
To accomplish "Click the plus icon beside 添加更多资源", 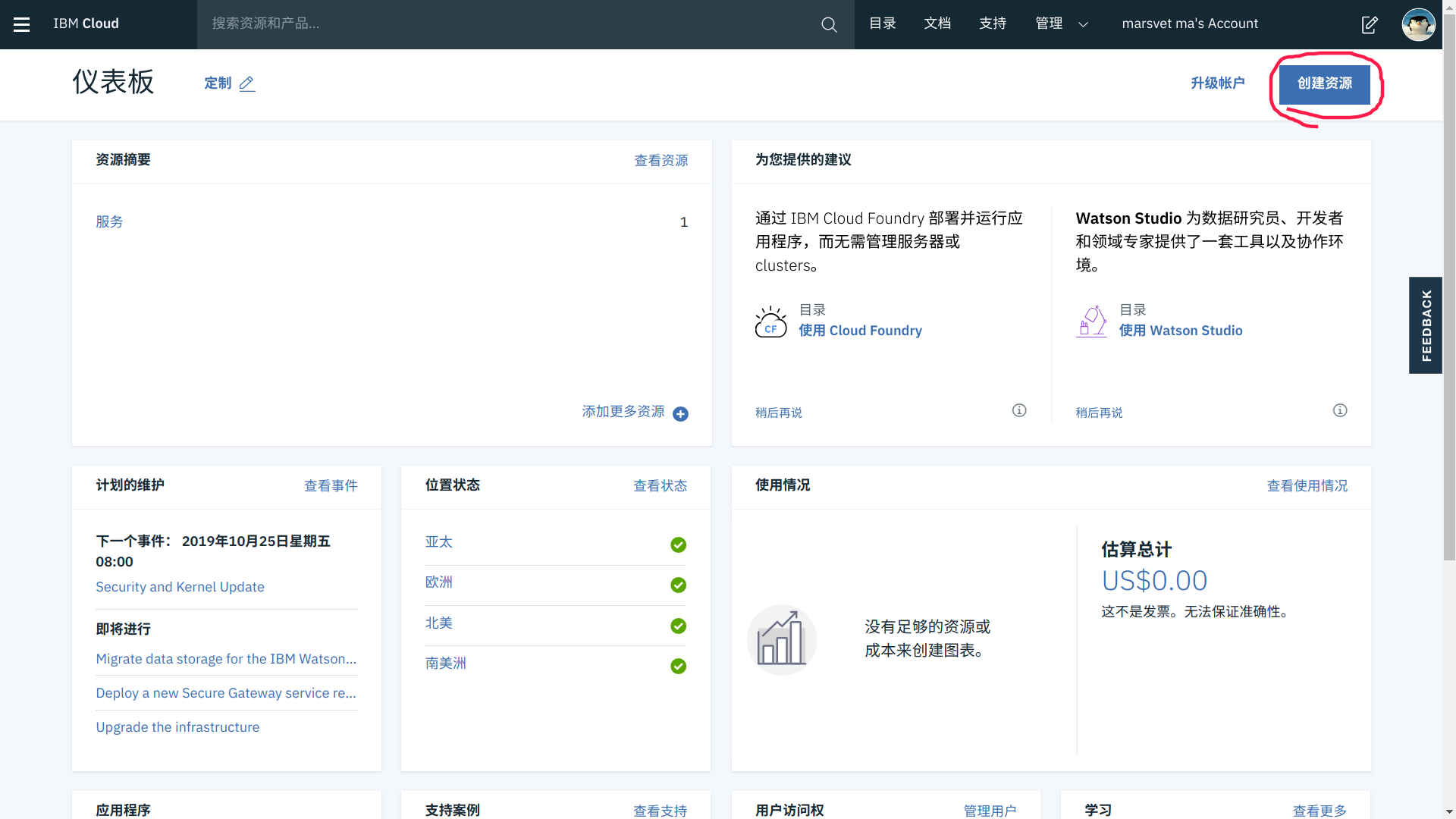I will (680, 413).
